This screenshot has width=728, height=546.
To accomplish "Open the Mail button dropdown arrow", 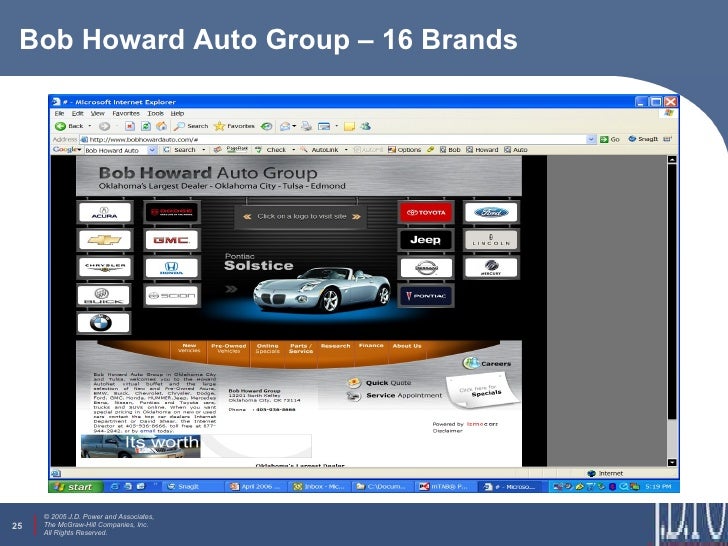I will 294,126.
